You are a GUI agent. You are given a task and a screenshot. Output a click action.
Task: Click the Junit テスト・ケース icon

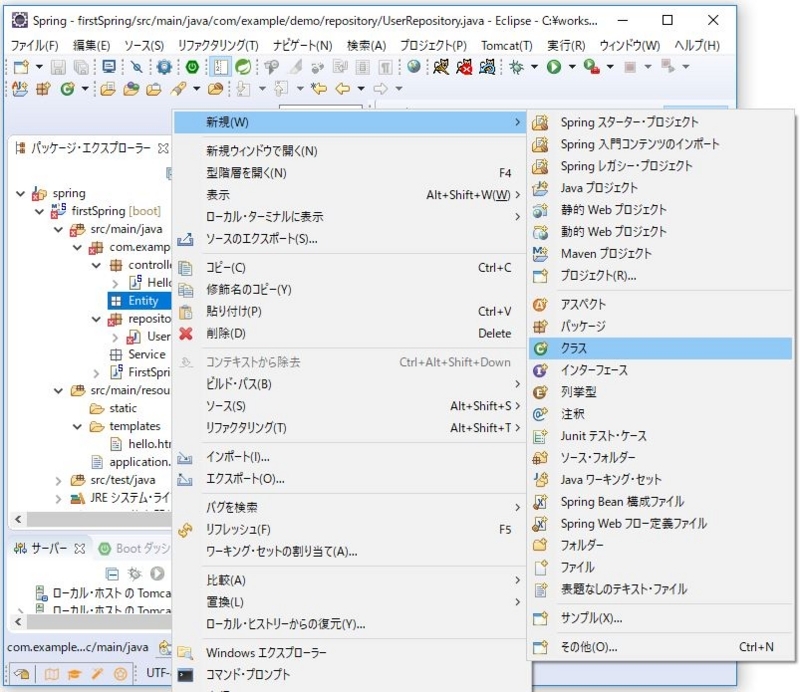coord(540,436)
